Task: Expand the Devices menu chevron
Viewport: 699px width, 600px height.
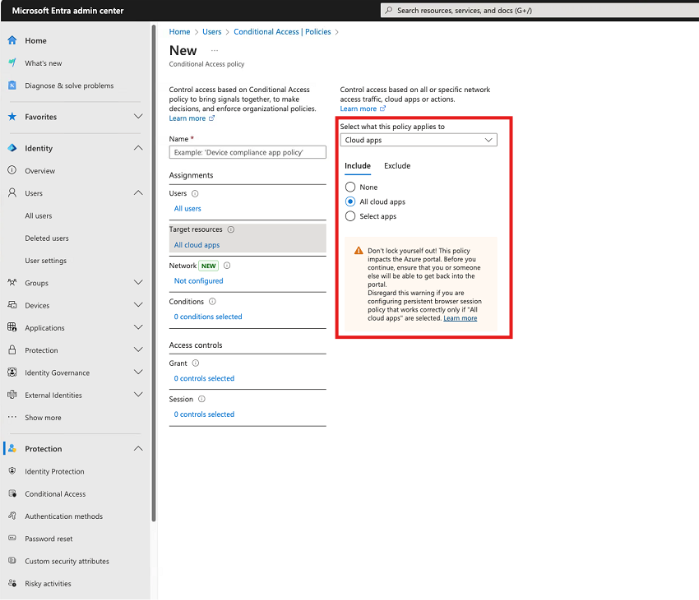Action: (138, 306)
